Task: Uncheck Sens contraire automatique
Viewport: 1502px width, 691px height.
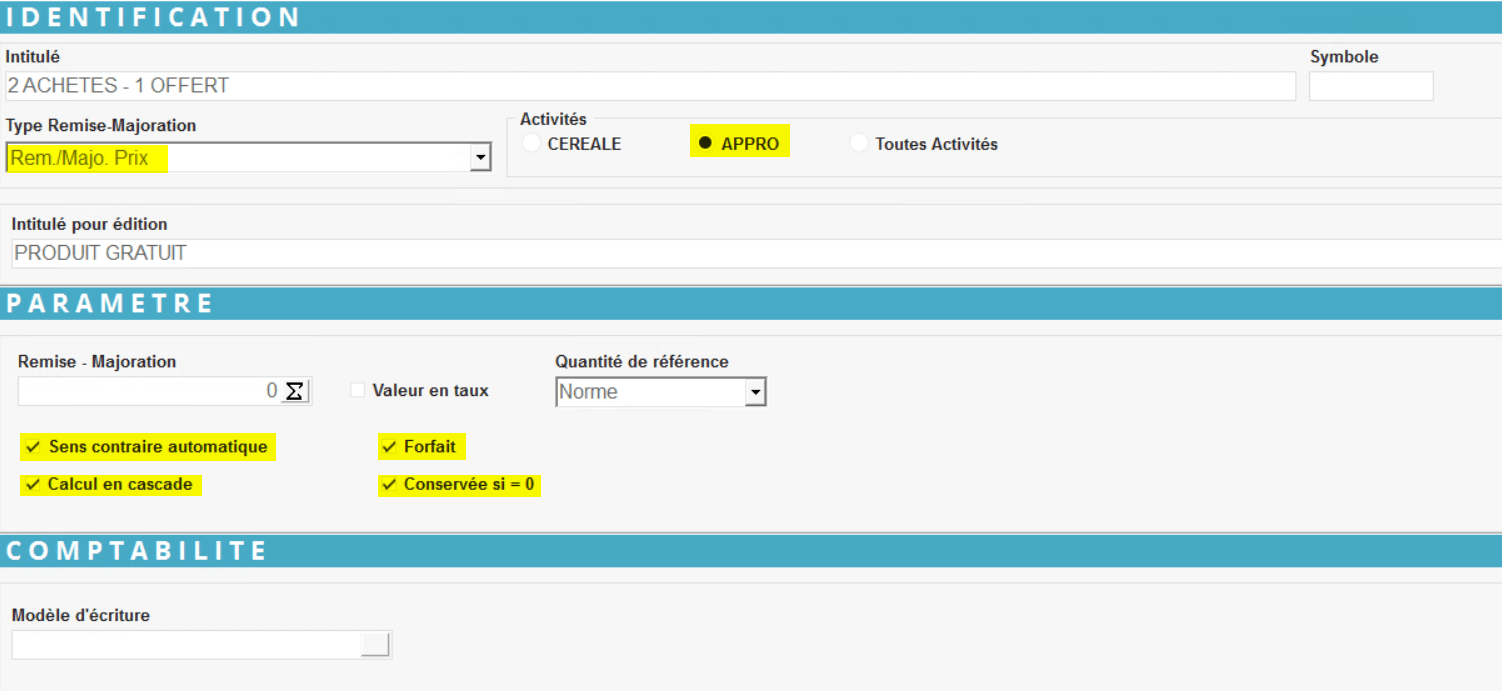Action: 33,447
